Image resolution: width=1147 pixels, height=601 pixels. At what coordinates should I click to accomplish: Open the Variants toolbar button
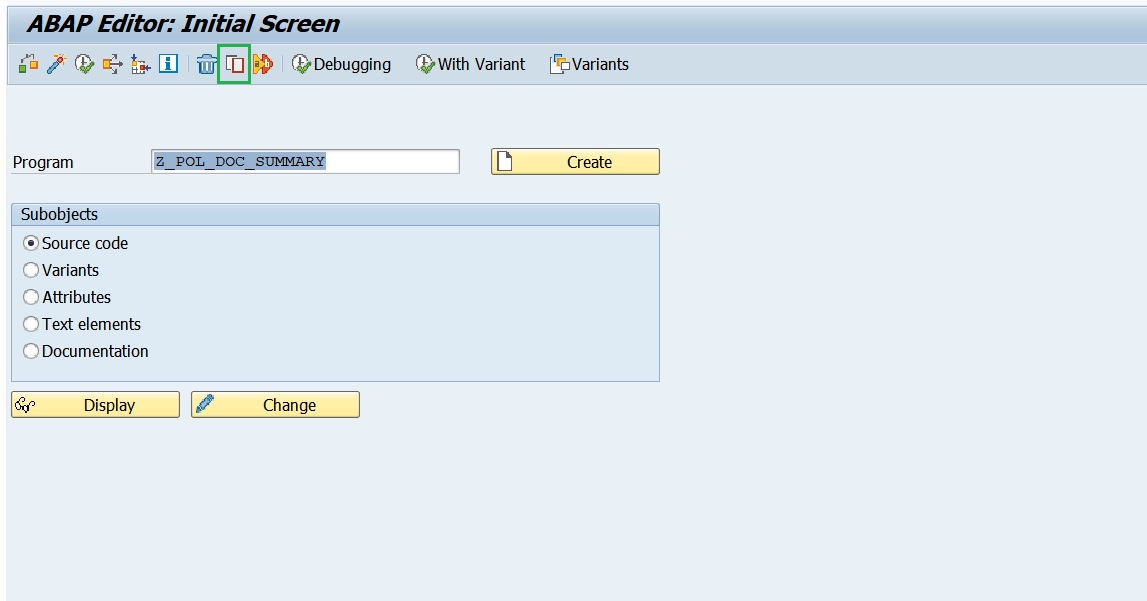tap(590, 64)
